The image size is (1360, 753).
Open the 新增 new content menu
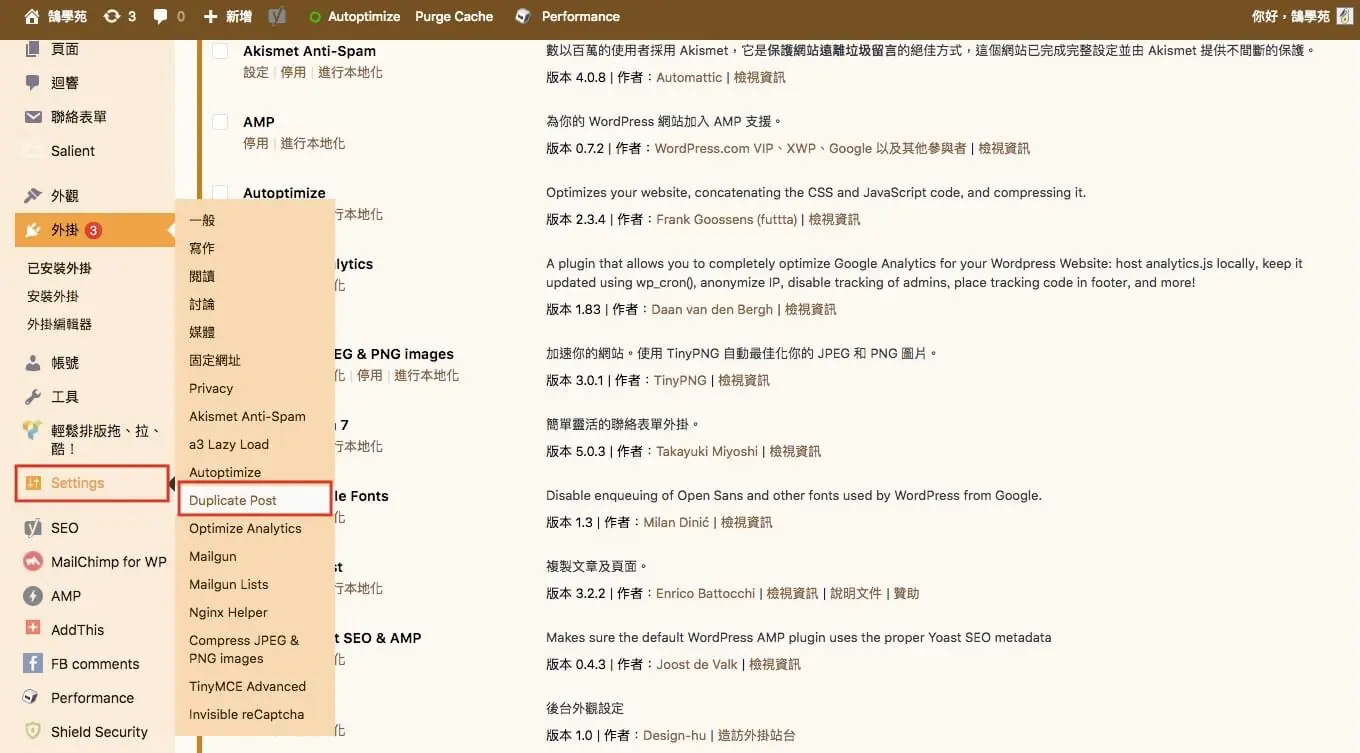(x=227, y=16)
